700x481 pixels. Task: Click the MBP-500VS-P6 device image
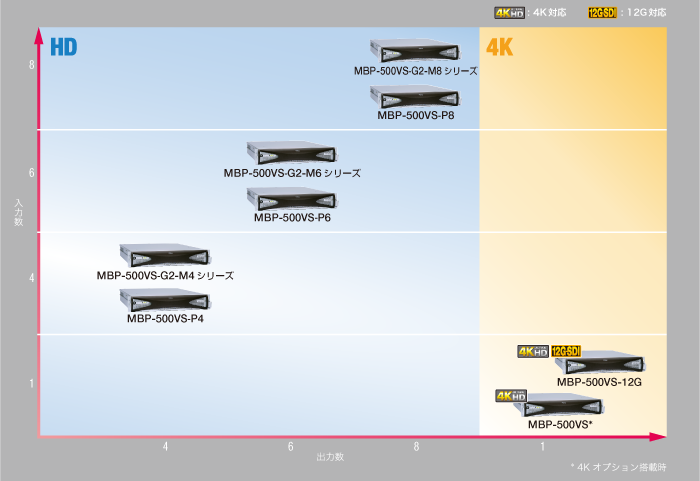pyautogui.click(x=291, y=199)
